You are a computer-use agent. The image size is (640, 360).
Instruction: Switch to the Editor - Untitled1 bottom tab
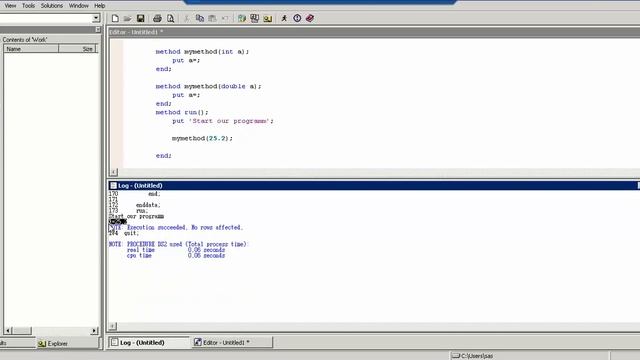tap(232, 342)
